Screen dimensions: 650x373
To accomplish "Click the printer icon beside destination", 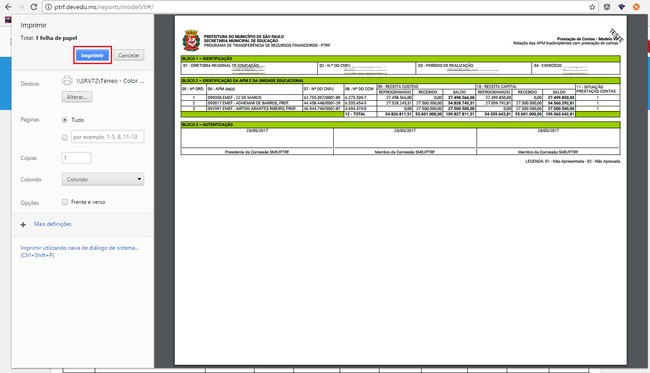I will tap(67, 80).
